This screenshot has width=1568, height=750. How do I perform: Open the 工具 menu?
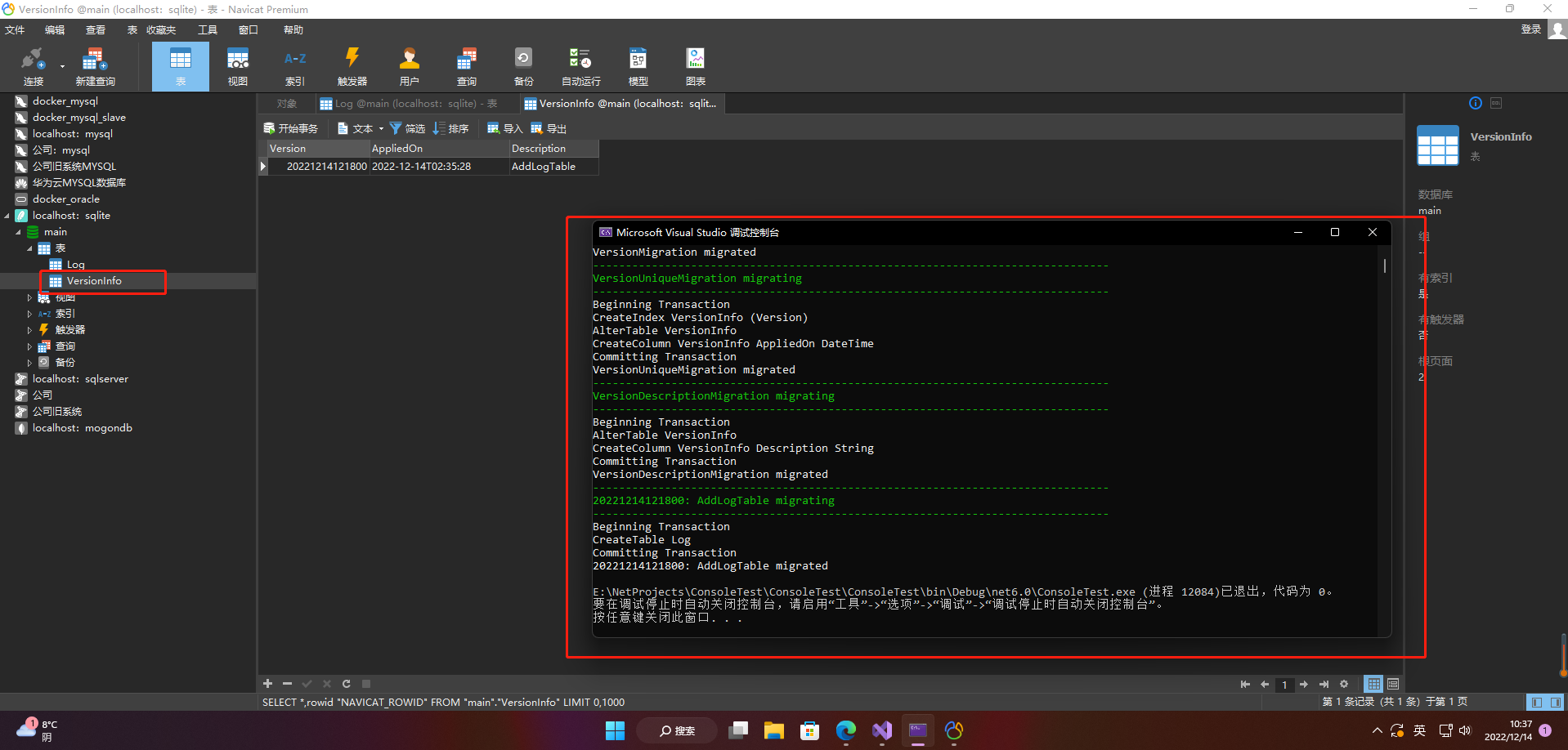pos(208,30)
